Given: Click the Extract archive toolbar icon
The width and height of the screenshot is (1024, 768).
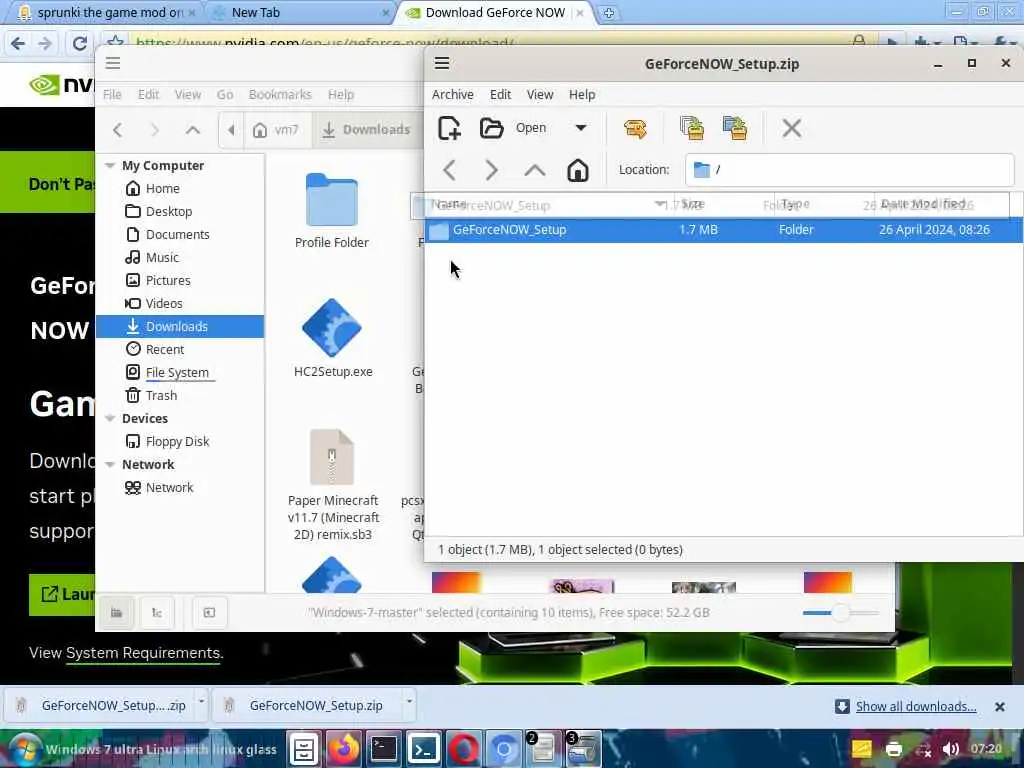Looking at the screenshot, I should click(x=635, y=128).
